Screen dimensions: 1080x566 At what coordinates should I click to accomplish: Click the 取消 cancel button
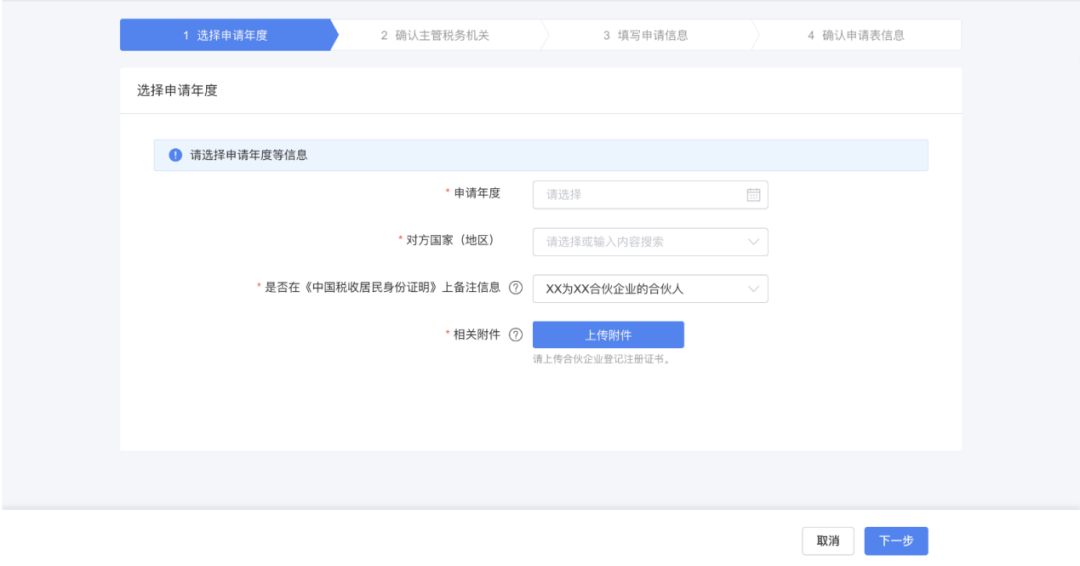pyautogui.click(x=827, y=541)
